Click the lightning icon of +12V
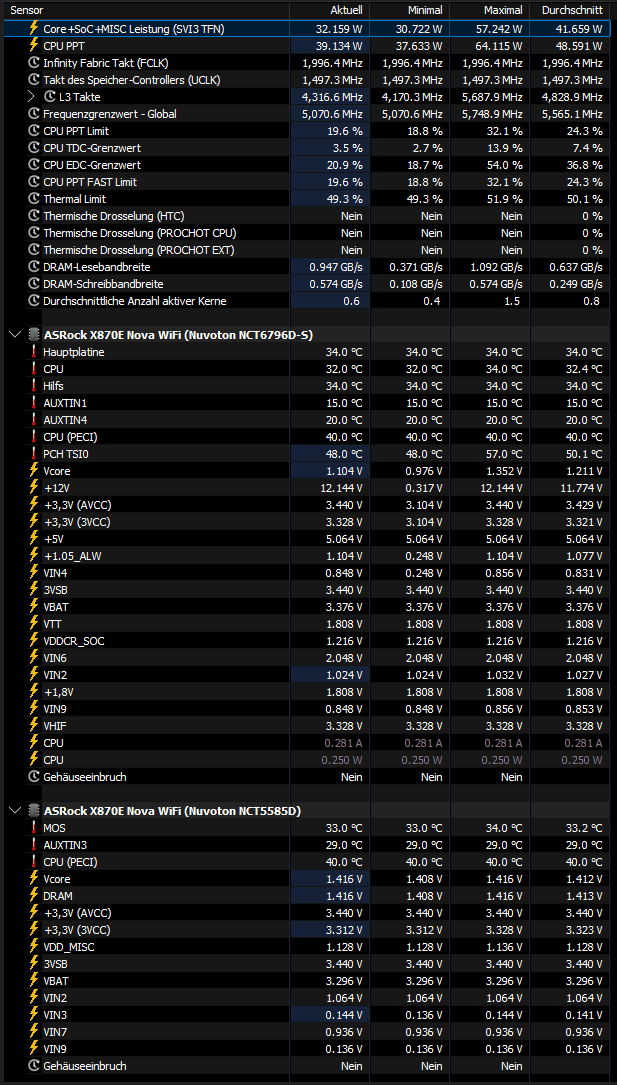This screenshot has height=1085, width=617. [x=33, y=487]
